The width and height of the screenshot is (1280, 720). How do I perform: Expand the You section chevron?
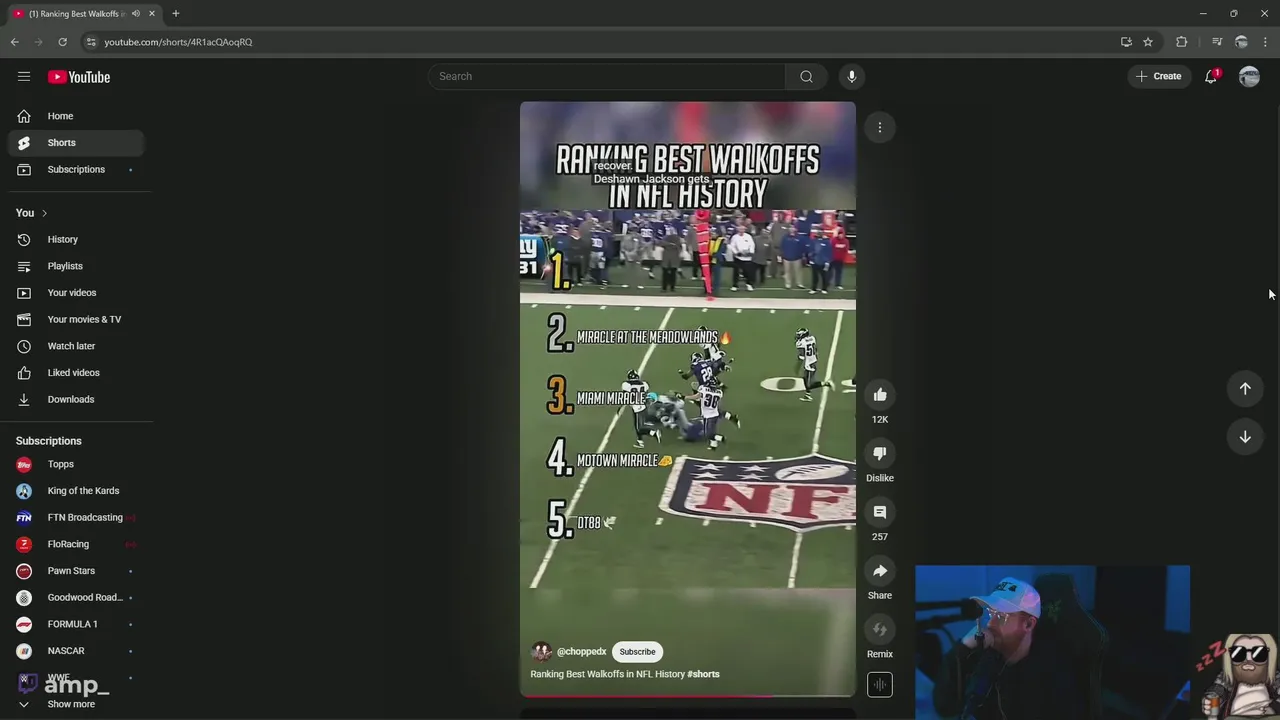pos(44,213)
